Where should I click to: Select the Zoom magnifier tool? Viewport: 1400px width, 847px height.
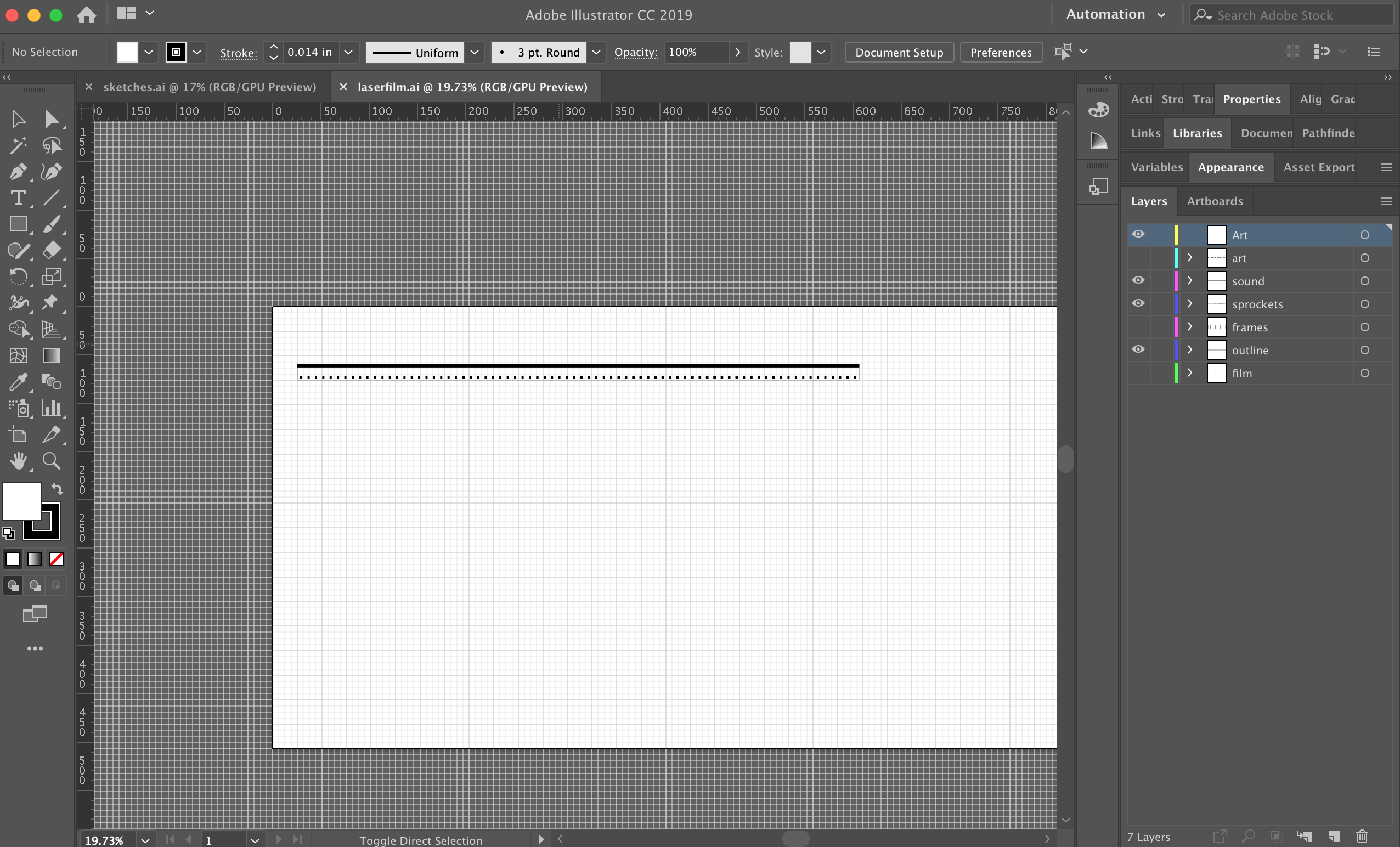(x=52, y=461)
